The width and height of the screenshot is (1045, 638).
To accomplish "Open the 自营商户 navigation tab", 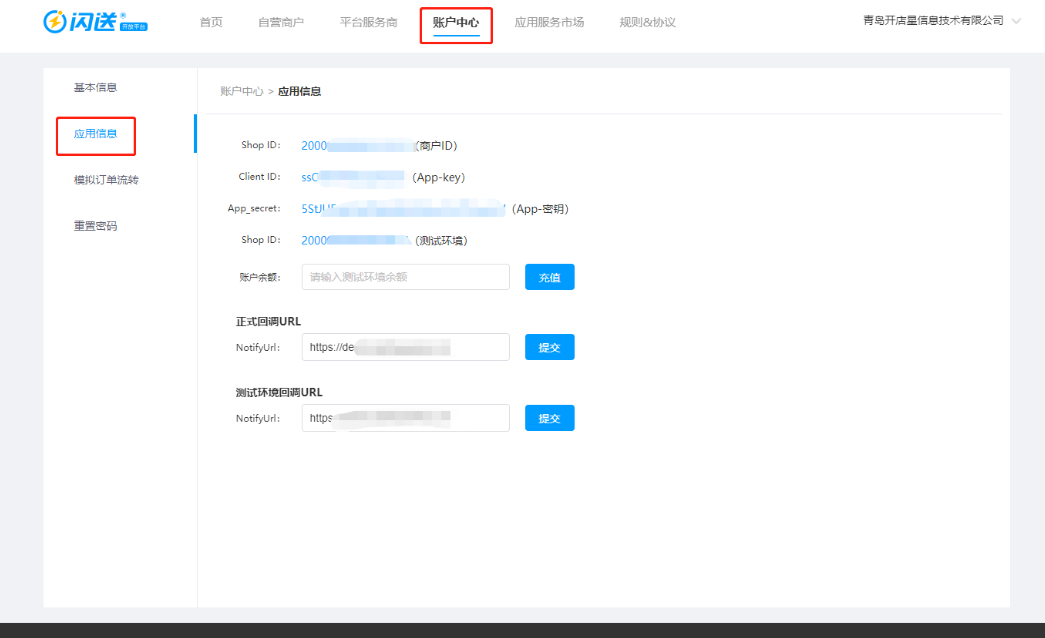I will 281,22.
